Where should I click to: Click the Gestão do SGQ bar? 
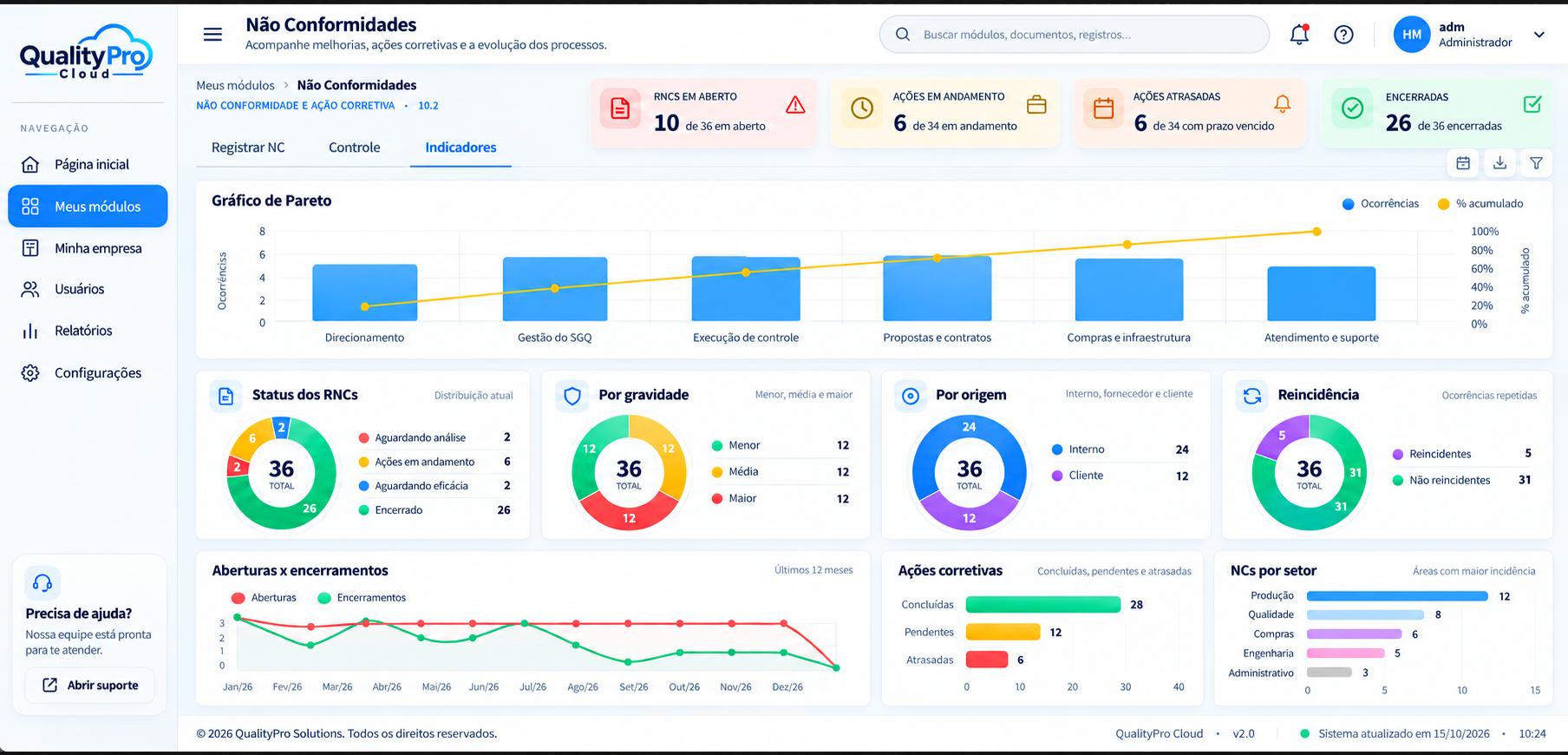[555, 289]
